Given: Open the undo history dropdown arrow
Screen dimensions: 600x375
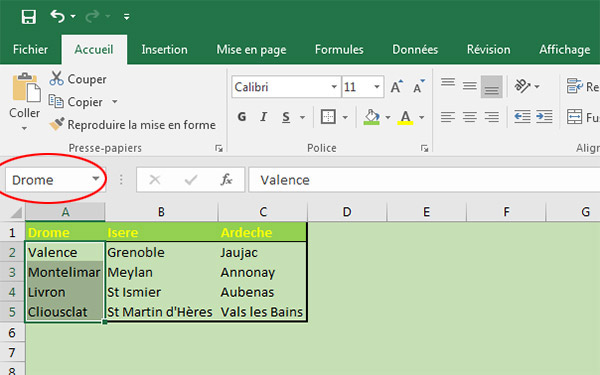Looking at the screenshot, I should pyautogui.click(x=73, y=16).
